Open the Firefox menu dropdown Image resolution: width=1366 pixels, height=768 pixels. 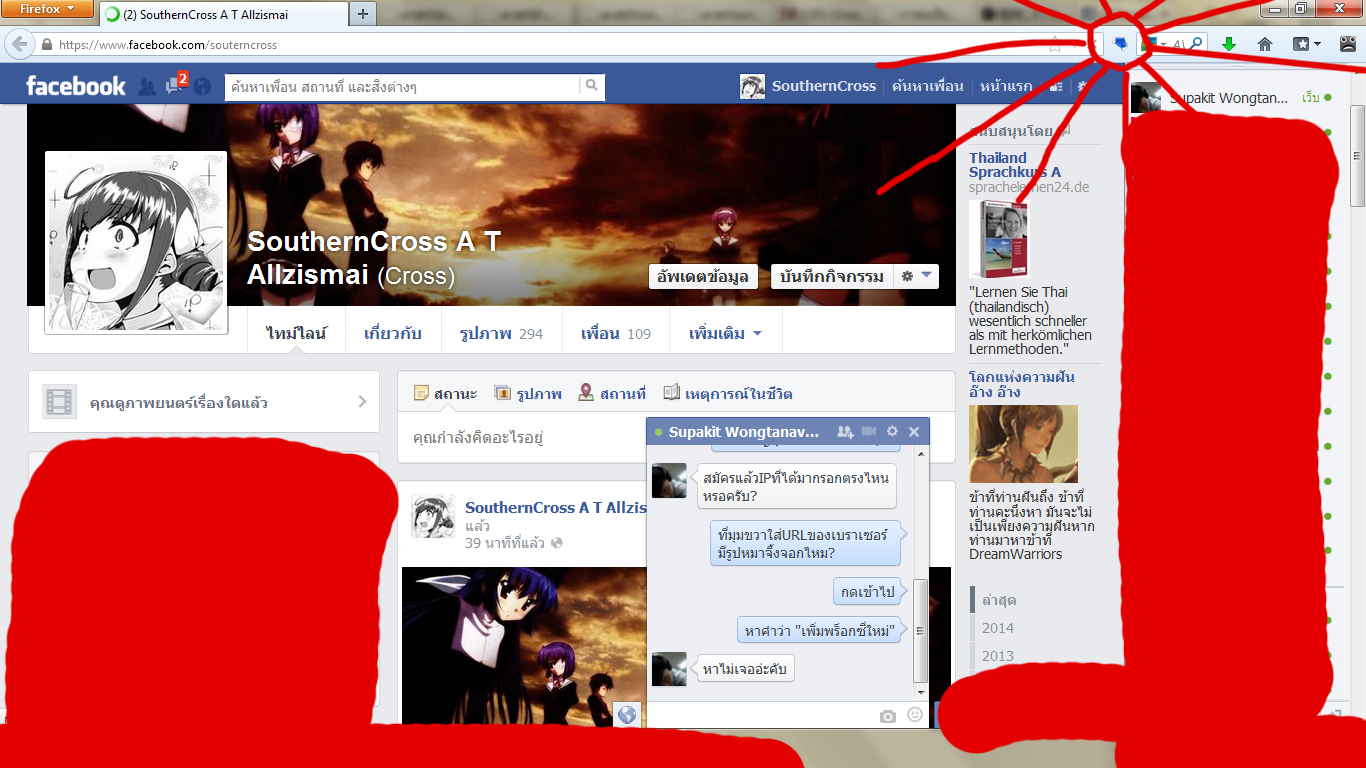48,9
